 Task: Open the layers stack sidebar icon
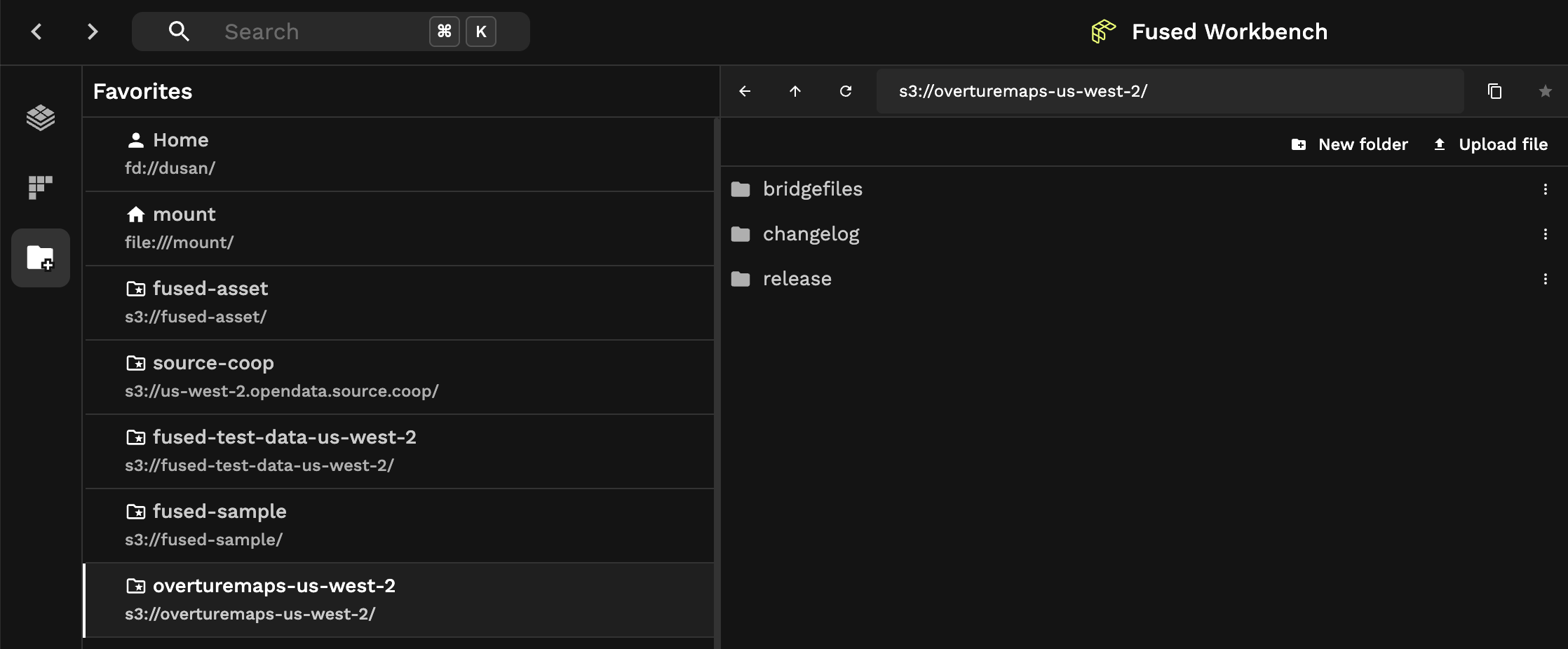(41, 117)
